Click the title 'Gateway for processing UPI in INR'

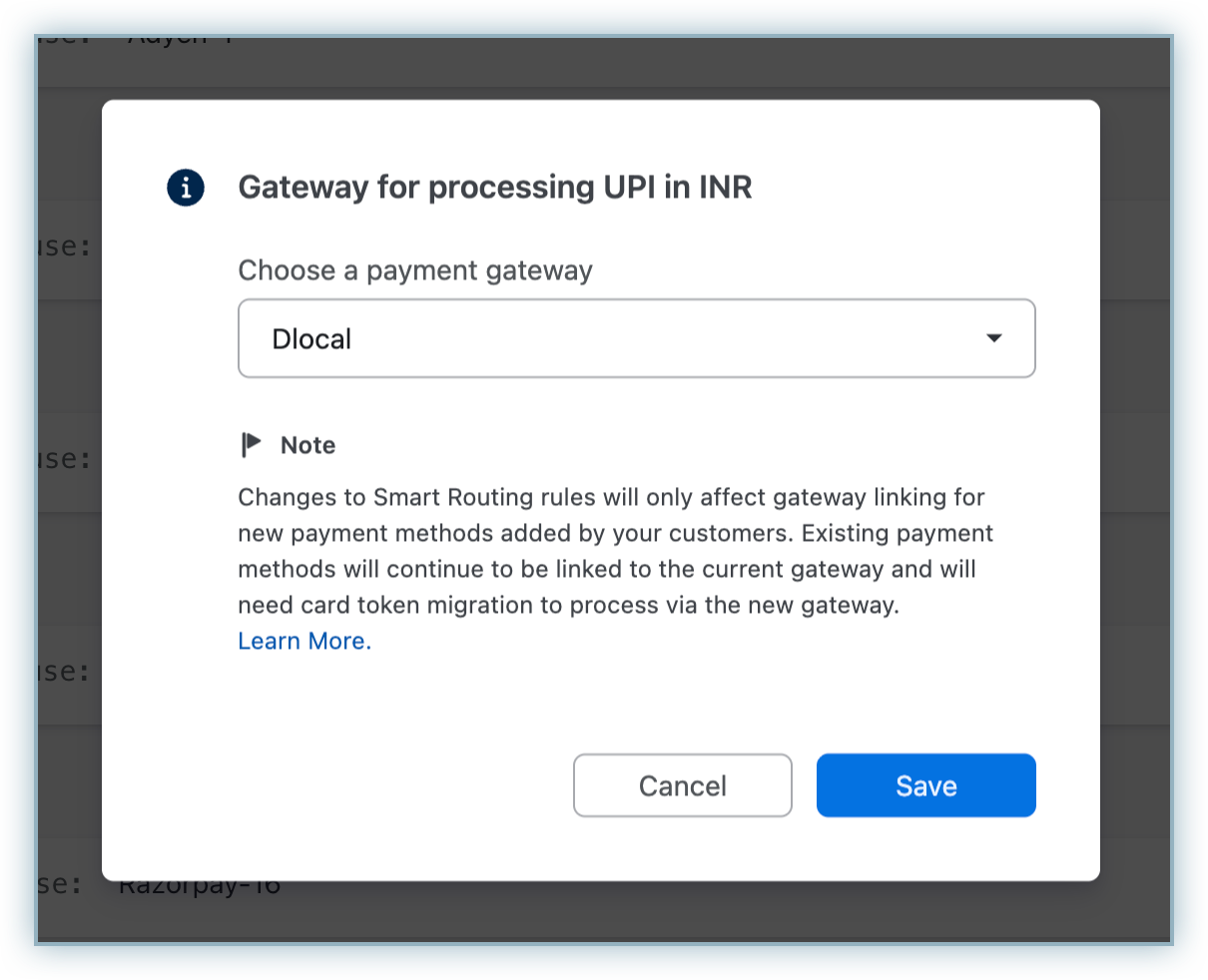(494, 188)
